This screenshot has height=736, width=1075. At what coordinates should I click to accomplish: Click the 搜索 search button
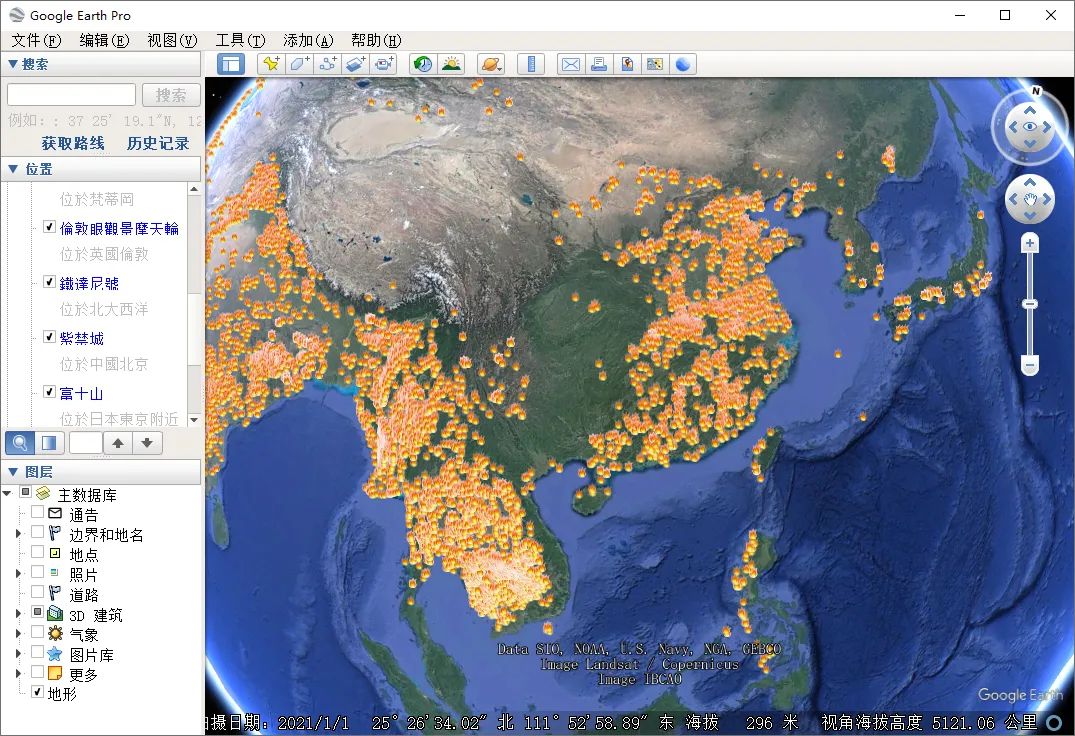[x=171, y=95]
